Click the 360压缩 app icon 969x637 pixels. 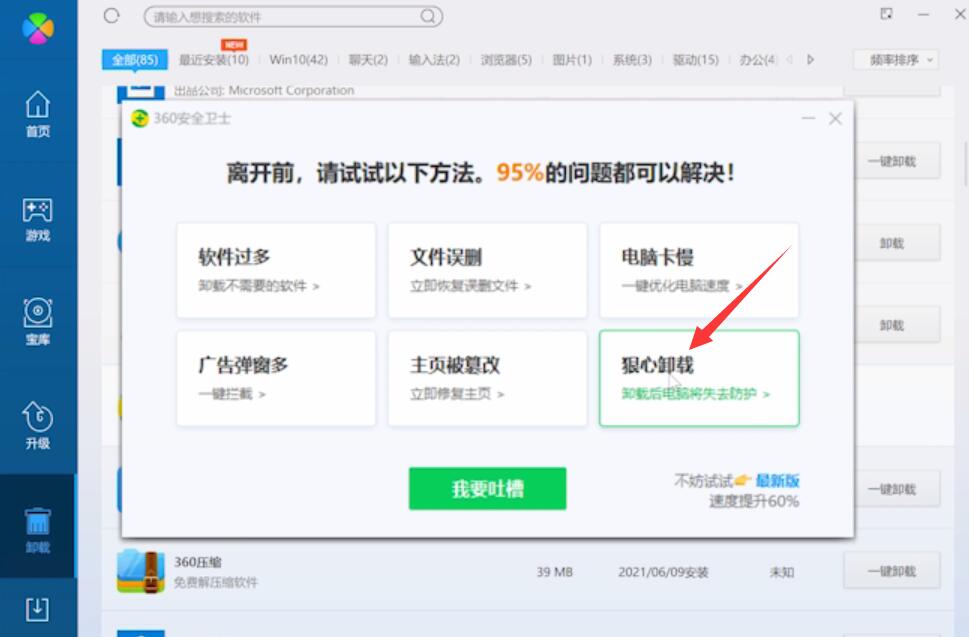(141, 572)
